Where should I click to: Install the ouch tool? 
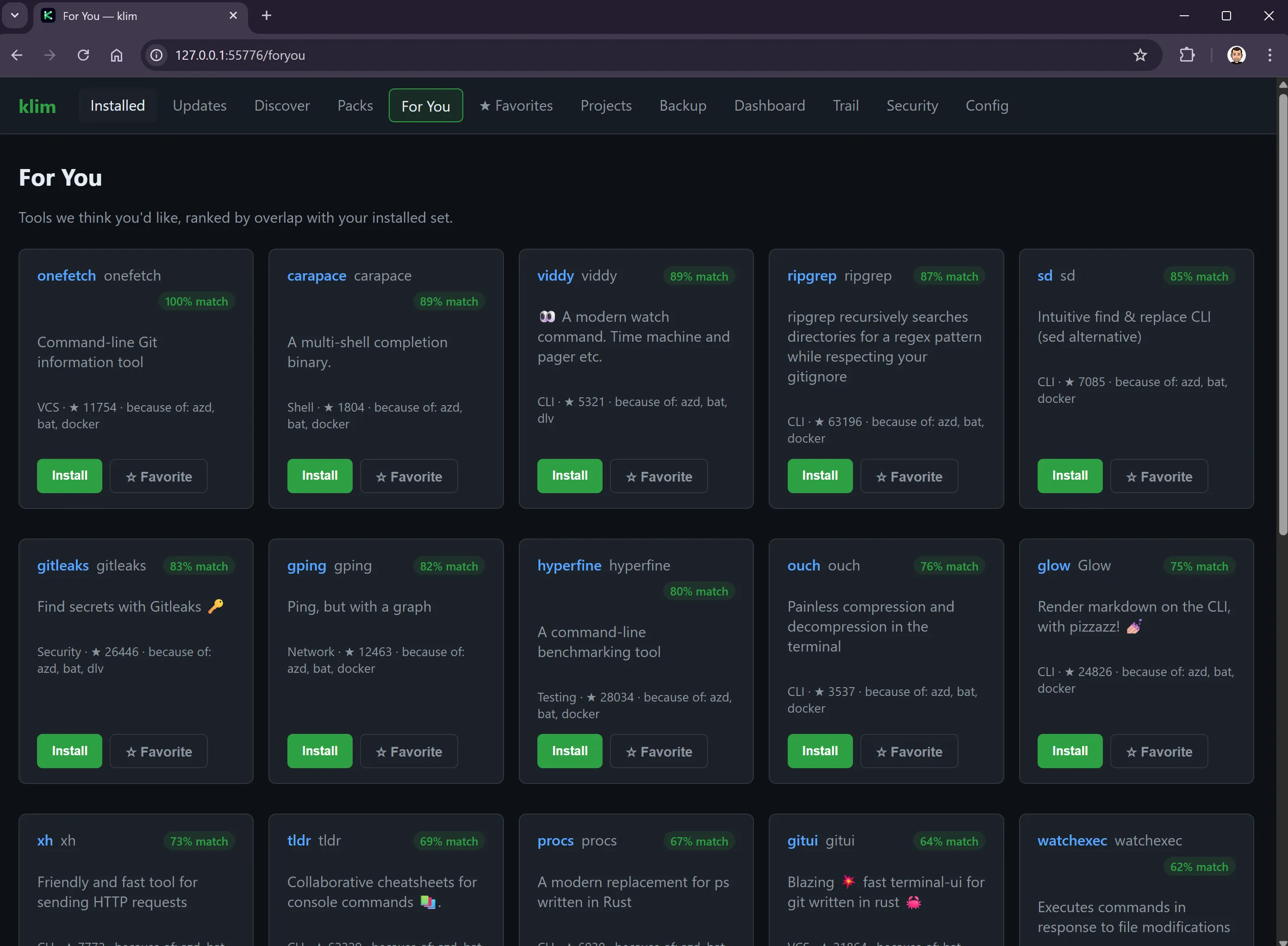820,751
